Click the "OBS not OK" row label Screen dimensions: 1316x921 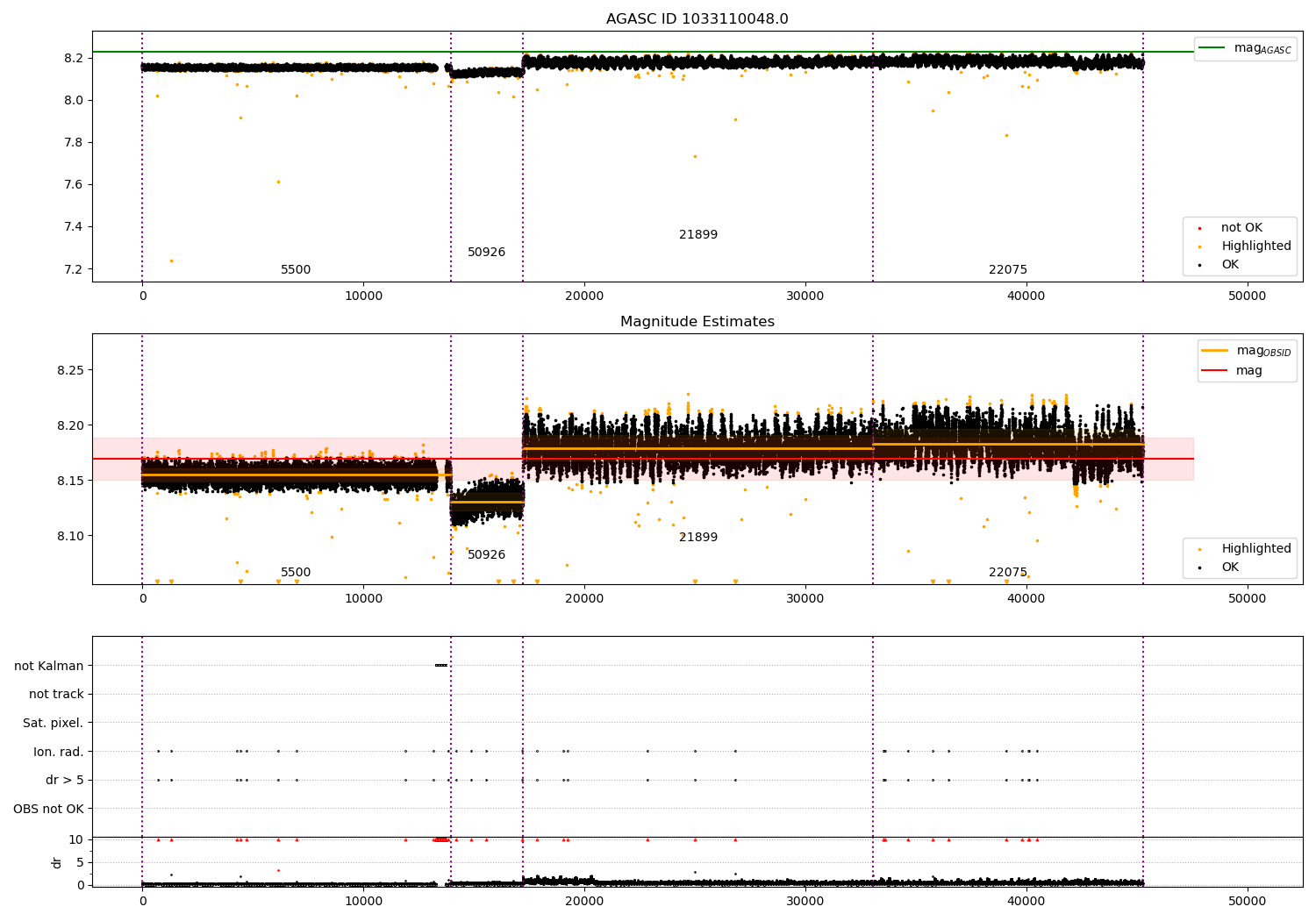tap(49, 809)
